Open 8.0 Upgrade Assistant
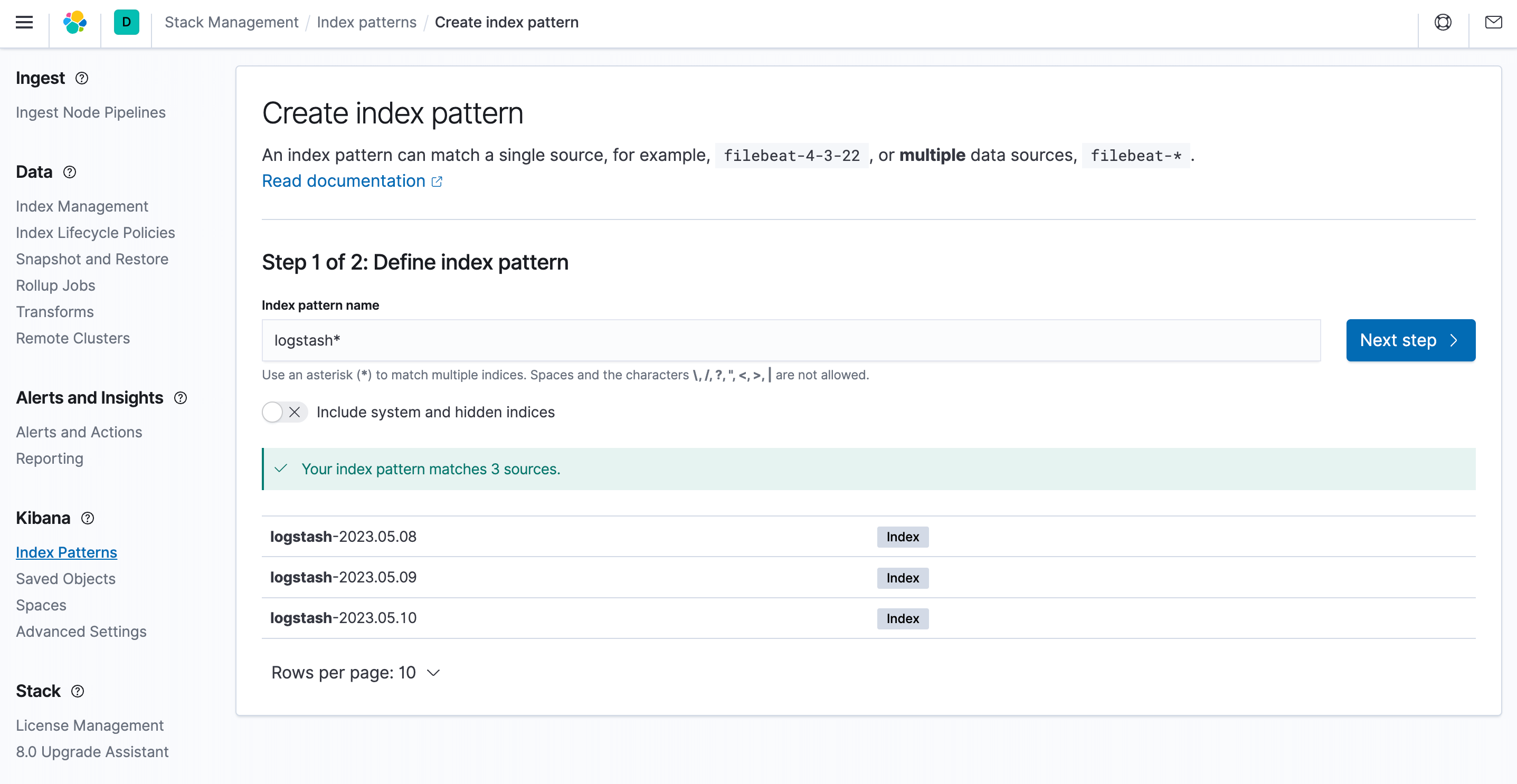 pyautogui.click(x=92, y=752)
